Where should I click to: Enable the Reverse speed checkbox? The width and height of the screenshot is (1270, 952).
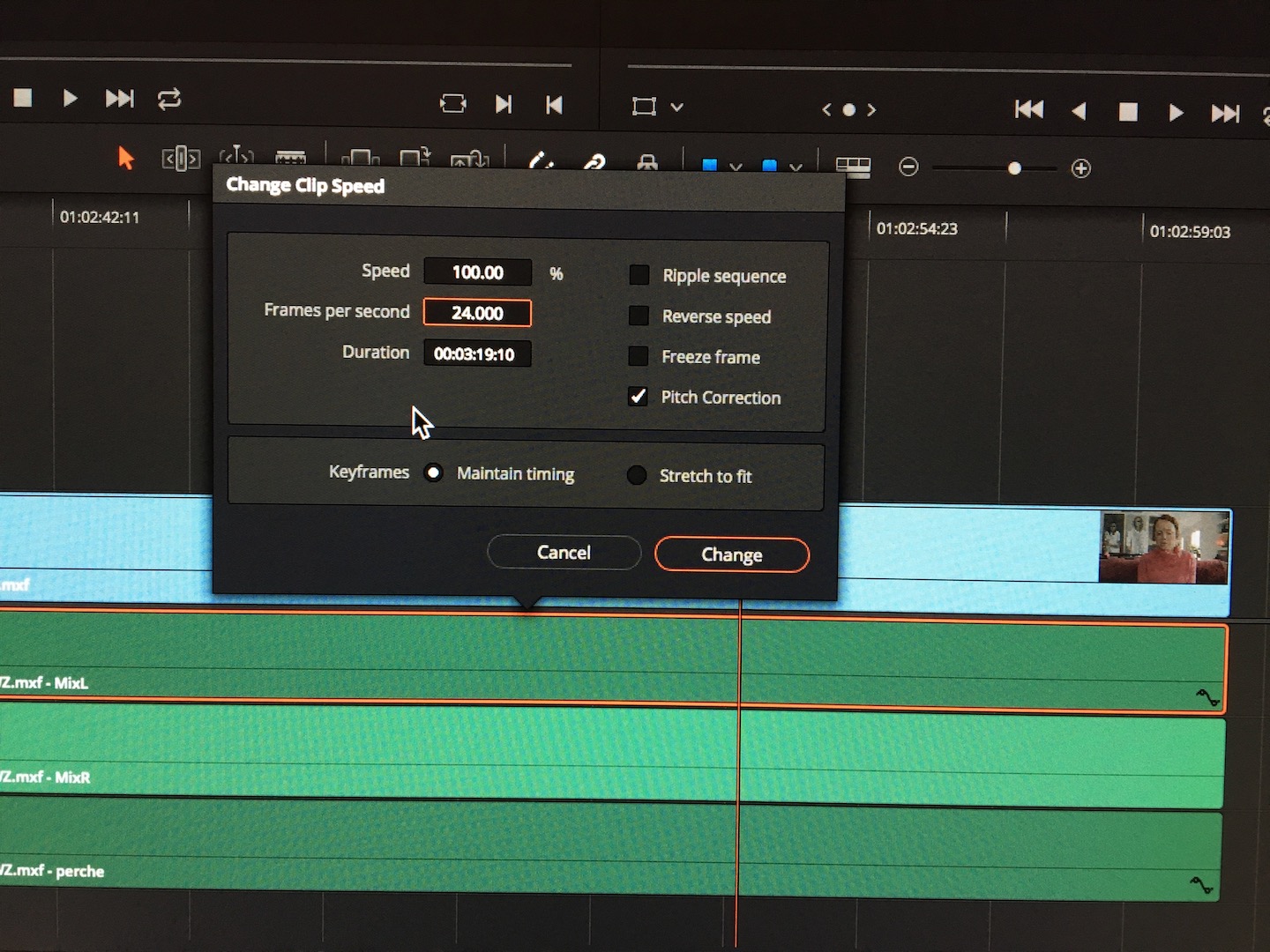(x=639, y=316)
